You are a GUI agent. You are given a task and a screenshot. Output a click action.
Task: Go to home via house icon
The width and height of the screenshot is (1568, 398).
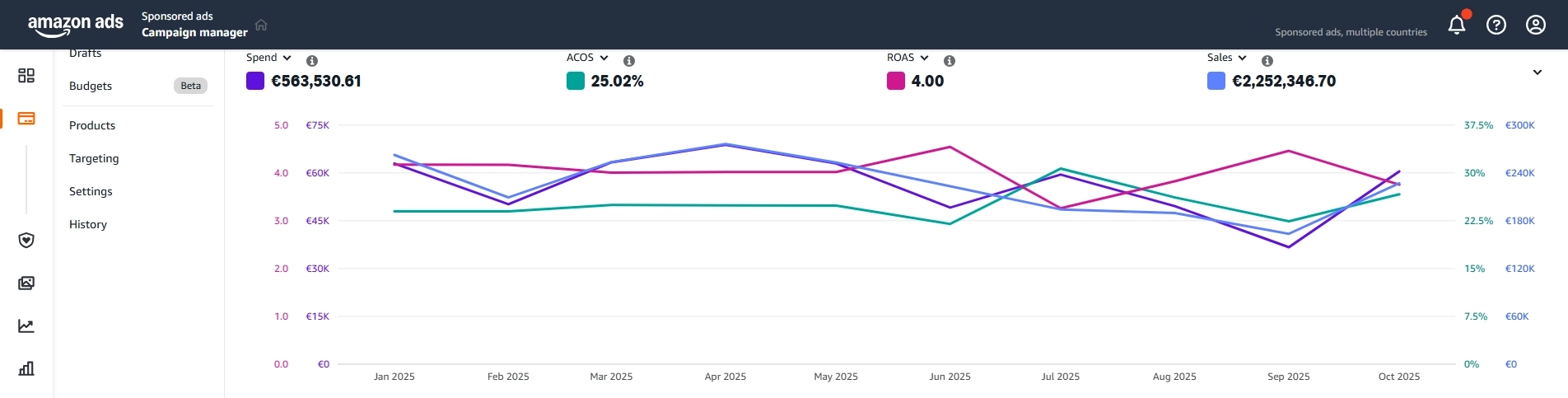coord(261,25)
